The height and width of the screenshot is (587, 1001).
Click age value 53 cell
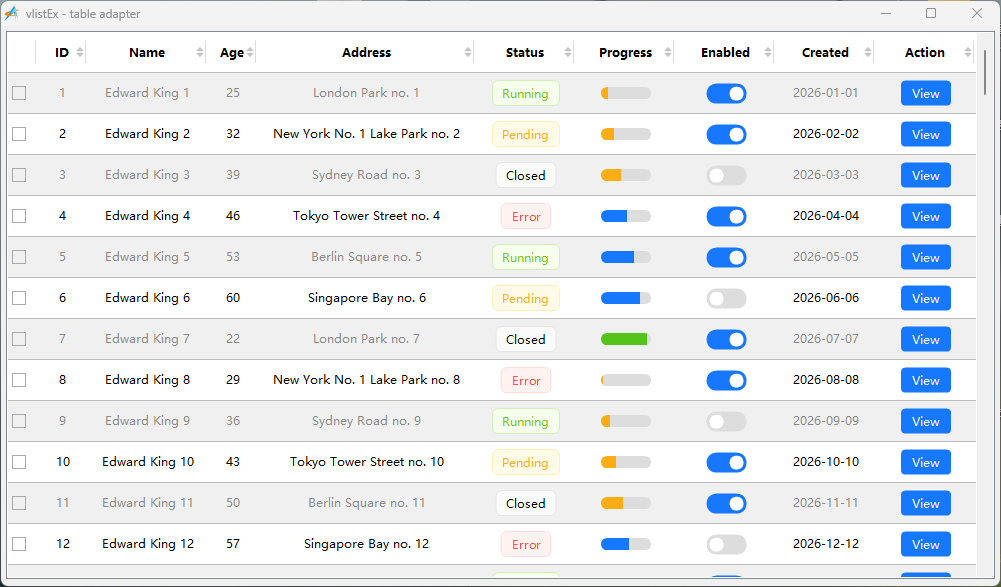(x=232, y=257)
